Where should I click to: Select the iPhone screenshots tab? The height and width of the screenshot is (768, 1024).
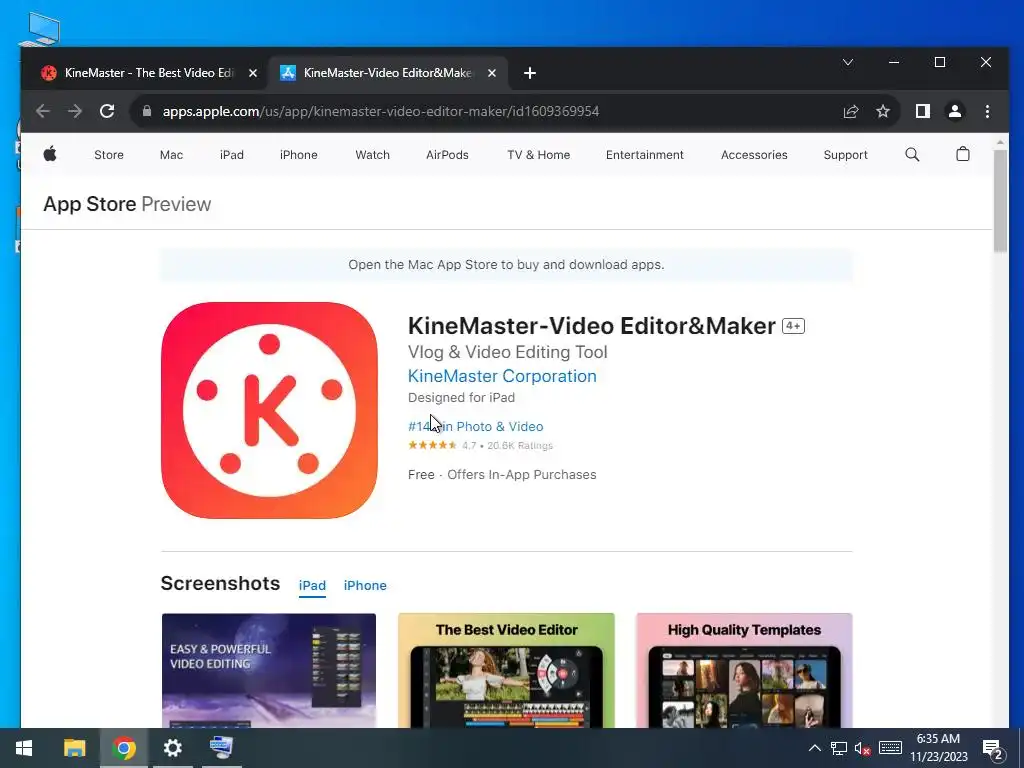point(365,586)
